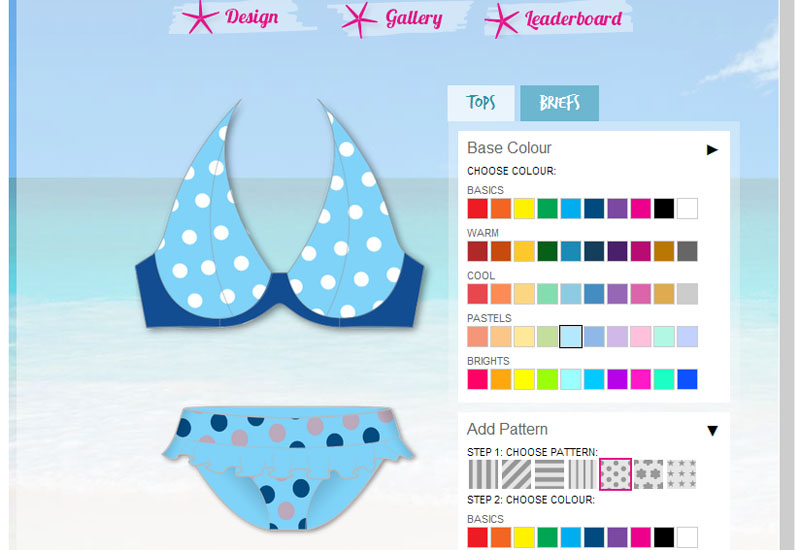Switch to the Briefs tab
Image resolution: width=800 pixels, height=550 pixels.
559,103
